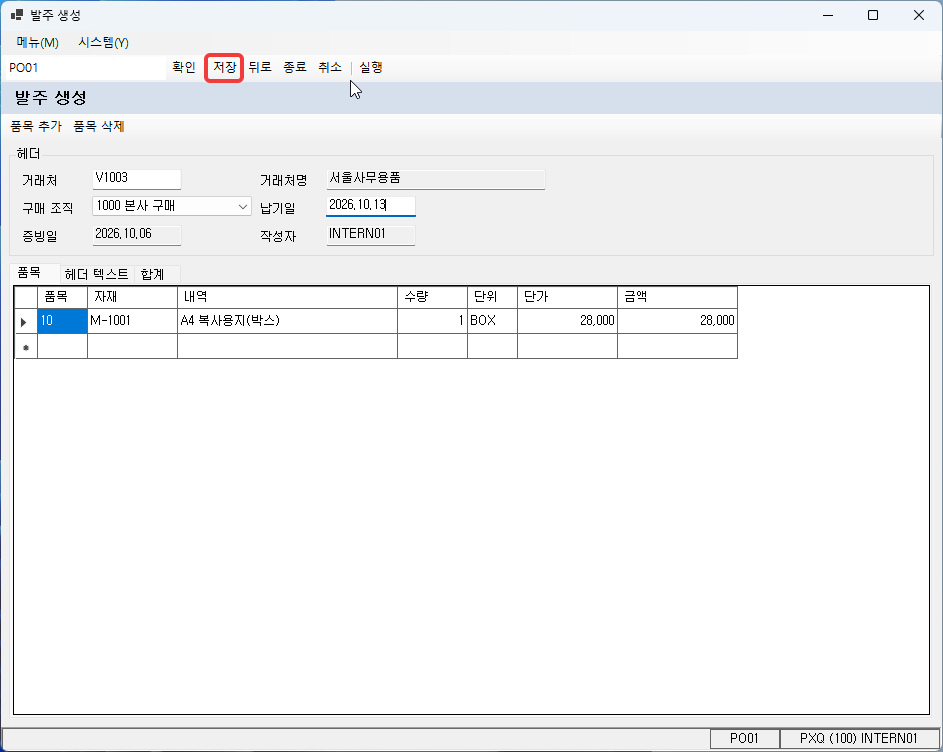
Task: Click the 단가 cell for M-1001
Action: coord(567,321)
